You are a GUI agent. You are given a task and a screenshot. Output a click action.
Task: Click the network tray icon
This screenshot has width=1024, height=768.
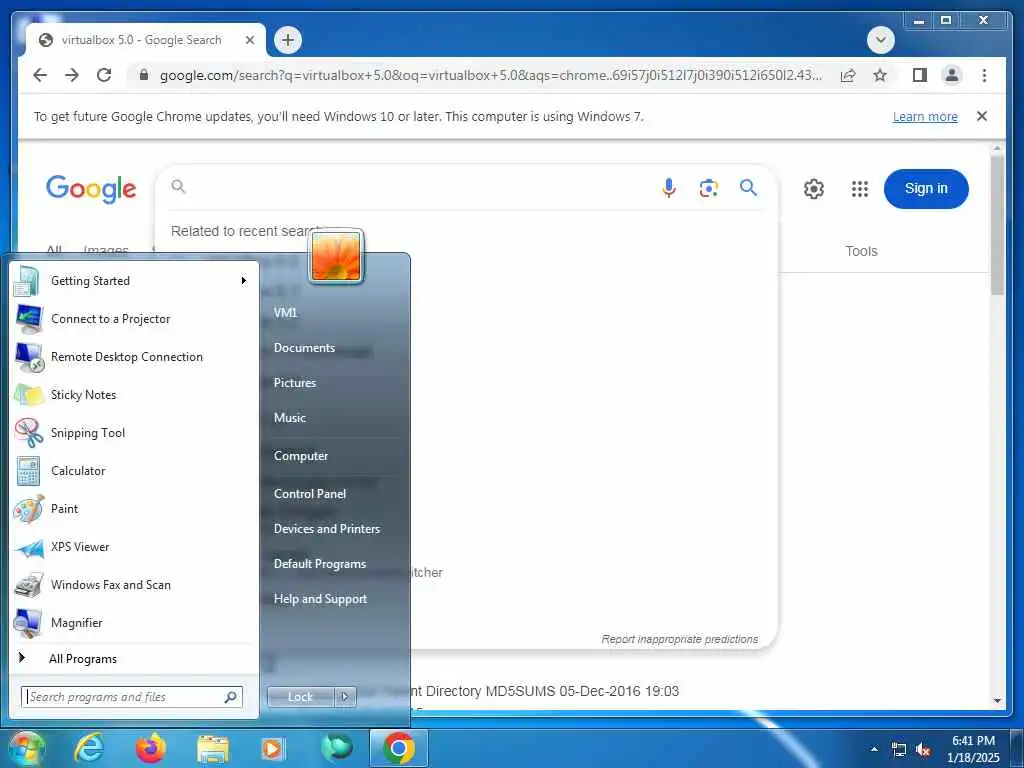click(899, 750)
